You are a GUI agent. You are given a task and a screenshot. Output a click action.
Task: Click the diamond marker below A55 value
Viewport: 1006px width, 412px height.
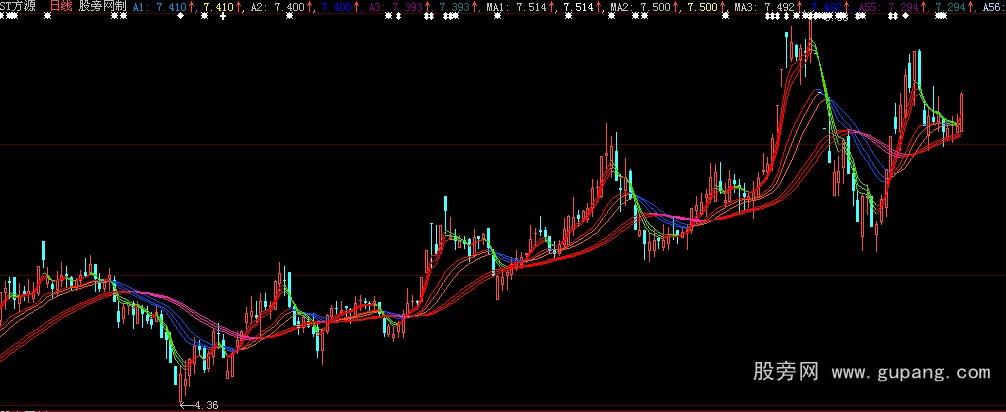click(904, 17)
